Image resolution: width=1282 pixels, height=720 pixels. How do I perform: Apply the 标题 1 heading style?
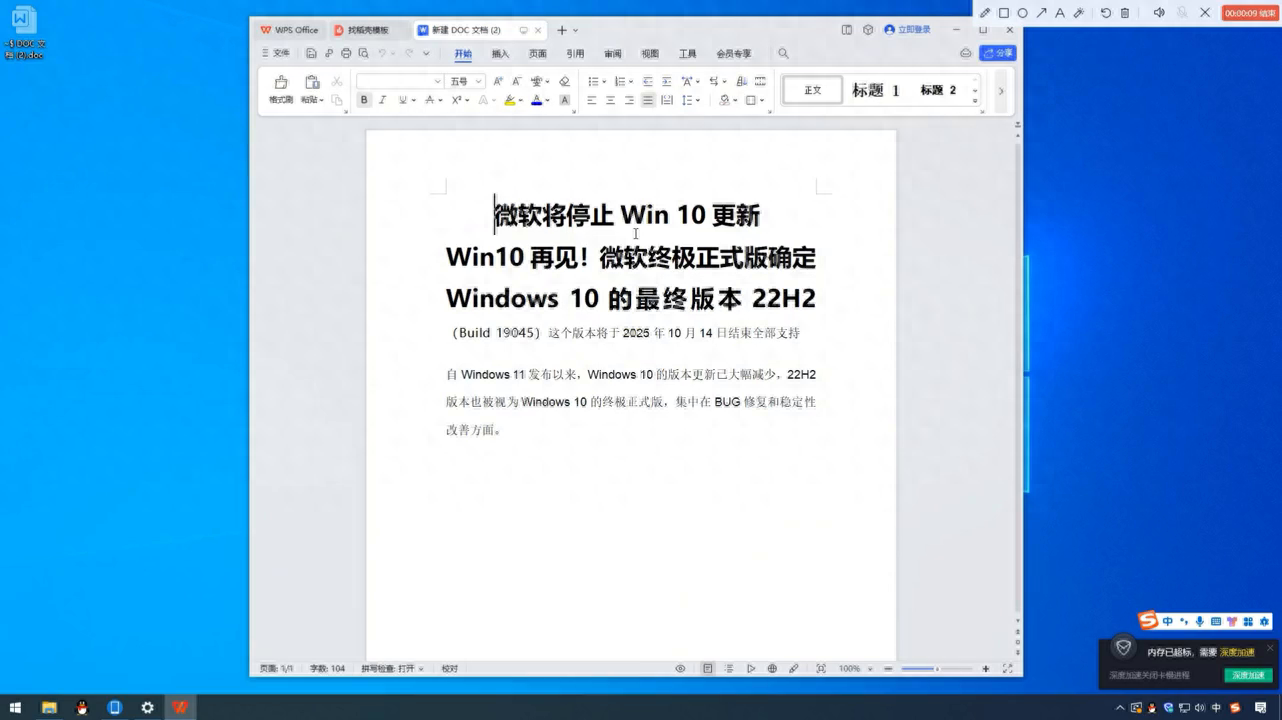(x=875, y=90)
